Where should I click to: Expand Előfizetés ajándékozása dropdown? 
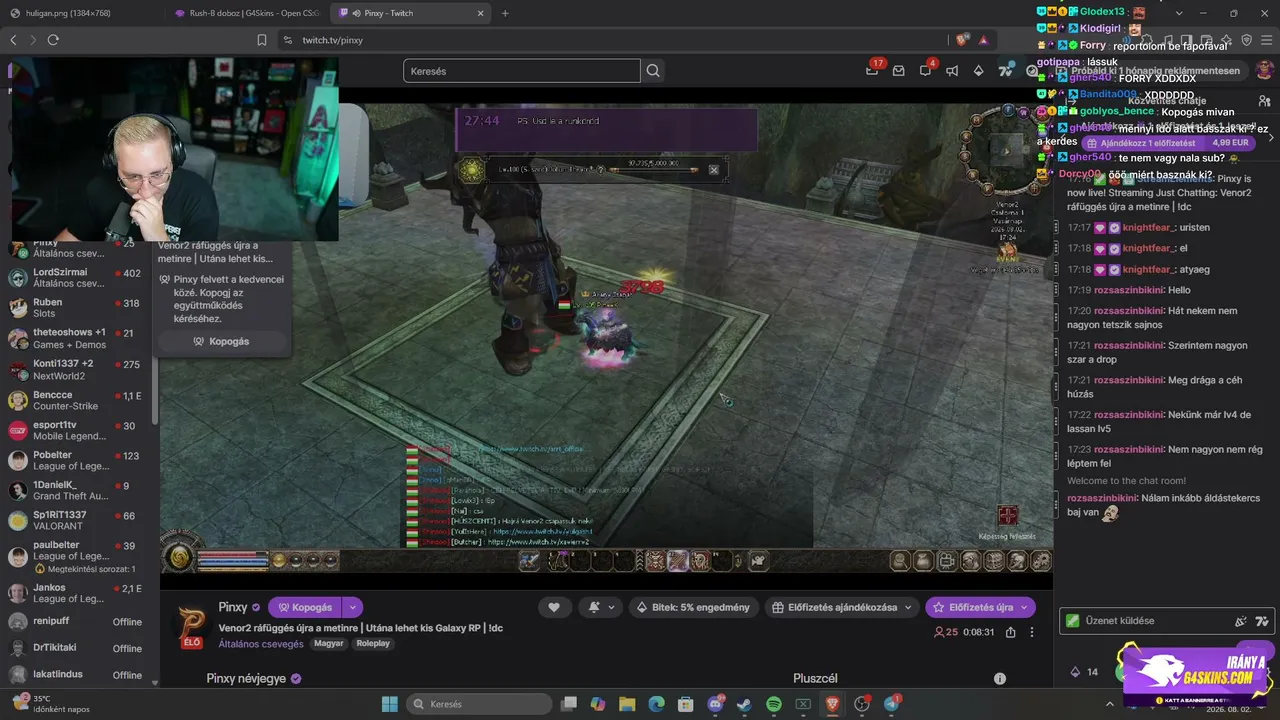908,607
